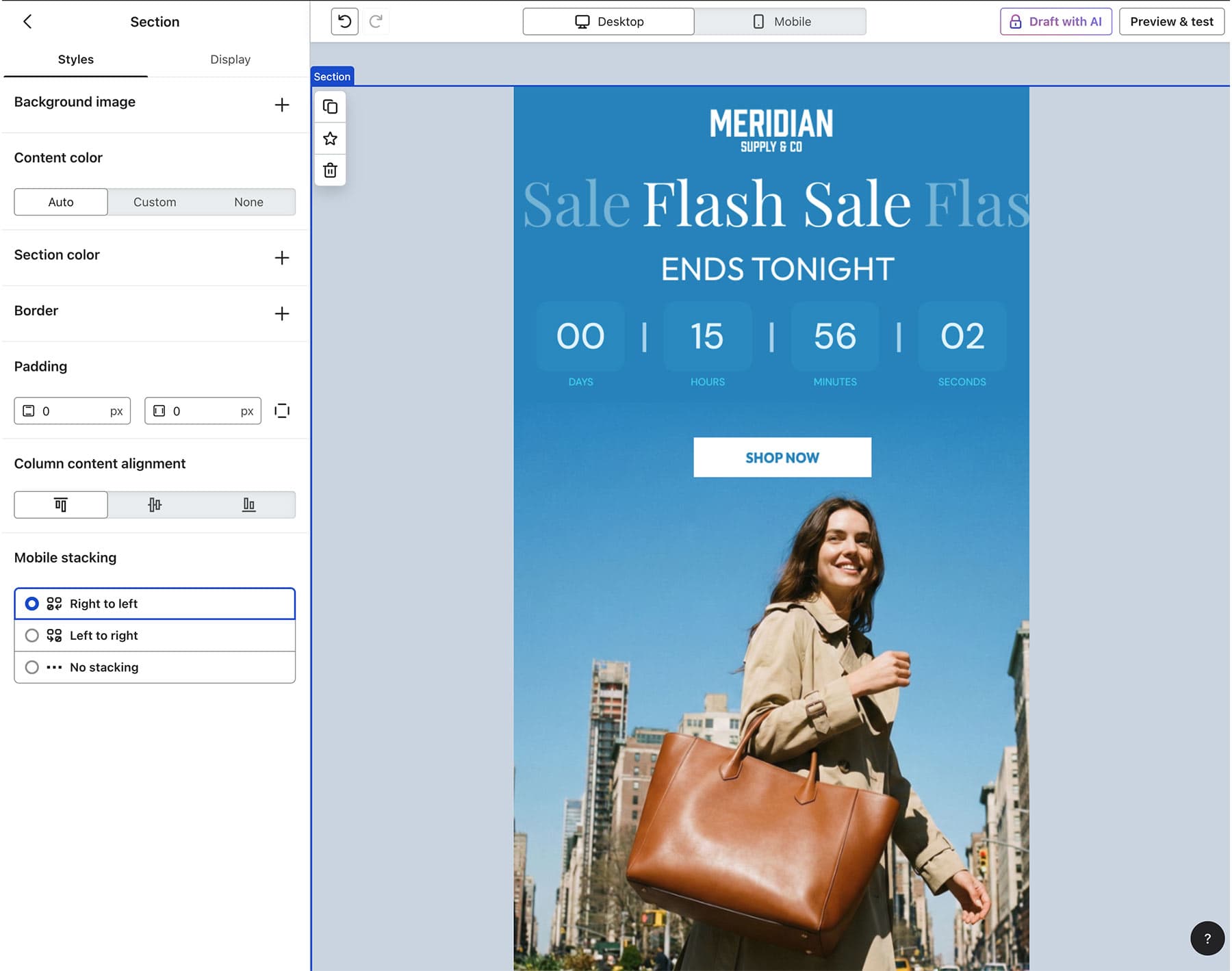Image resolution: width=1232 pixels, height=971 pixels.
Task: Open Preview & test
Action: click(x=1171, y=21)
